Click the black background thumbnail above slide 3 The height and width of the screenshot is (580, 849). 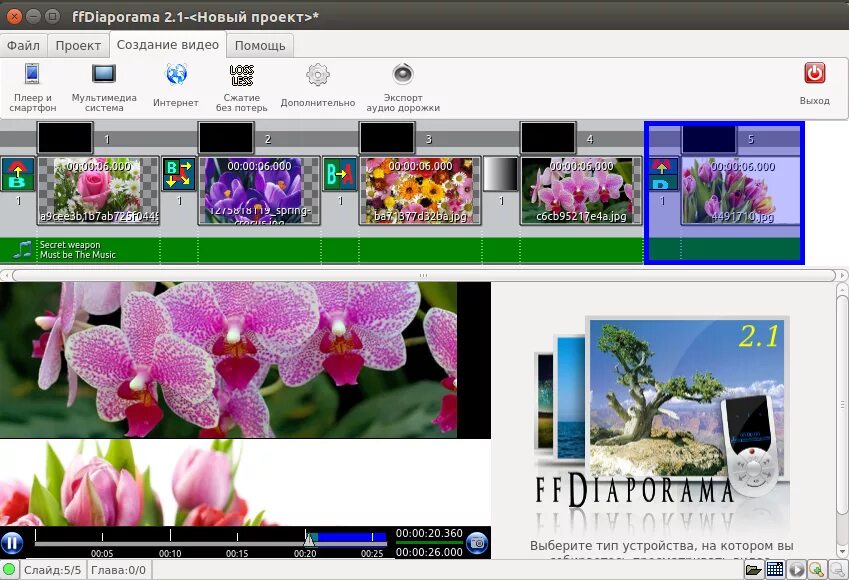tap(387, 138)
